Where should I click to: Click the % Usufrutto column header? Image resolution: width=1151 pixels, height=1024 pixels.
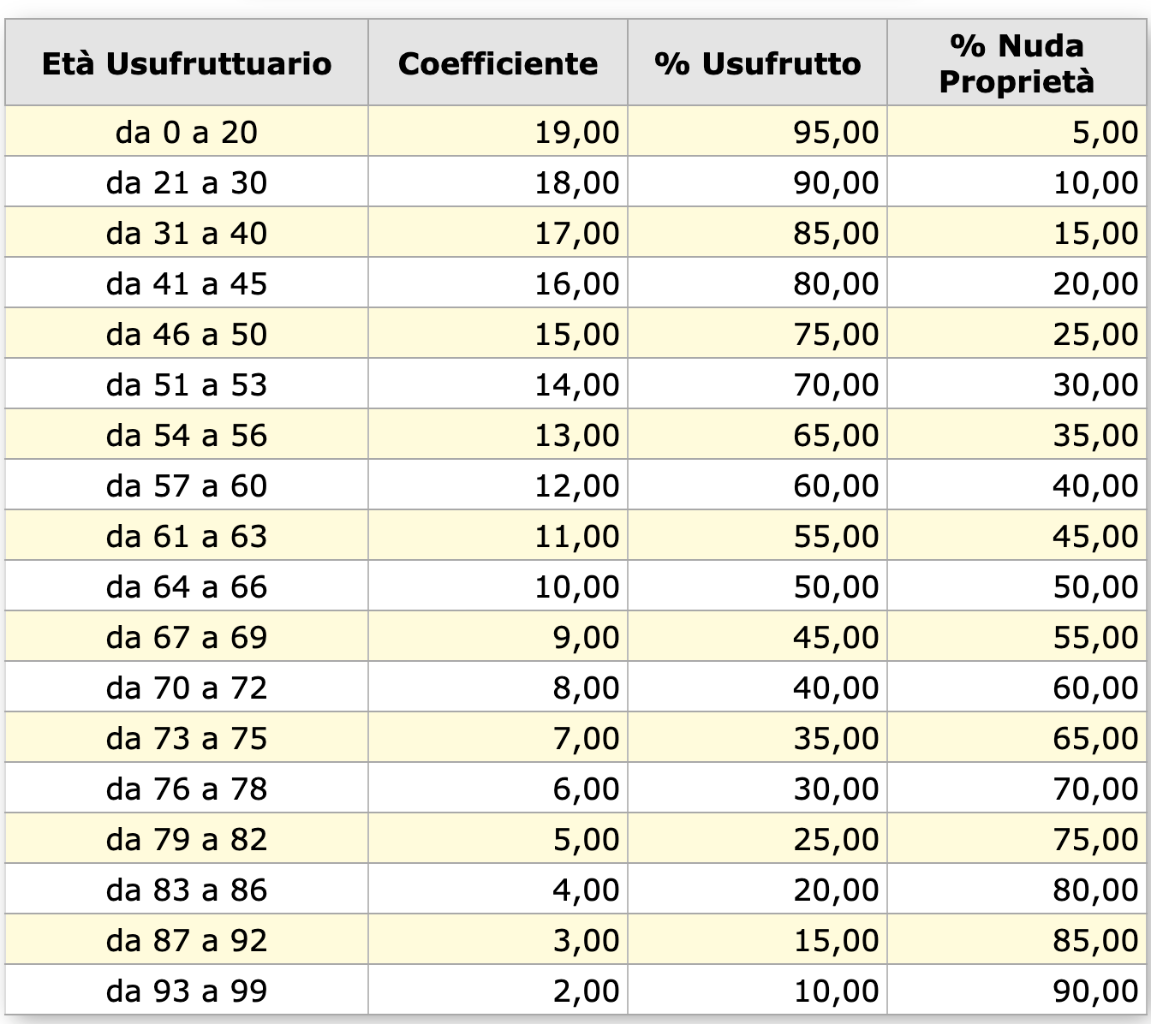click(758, 62)
